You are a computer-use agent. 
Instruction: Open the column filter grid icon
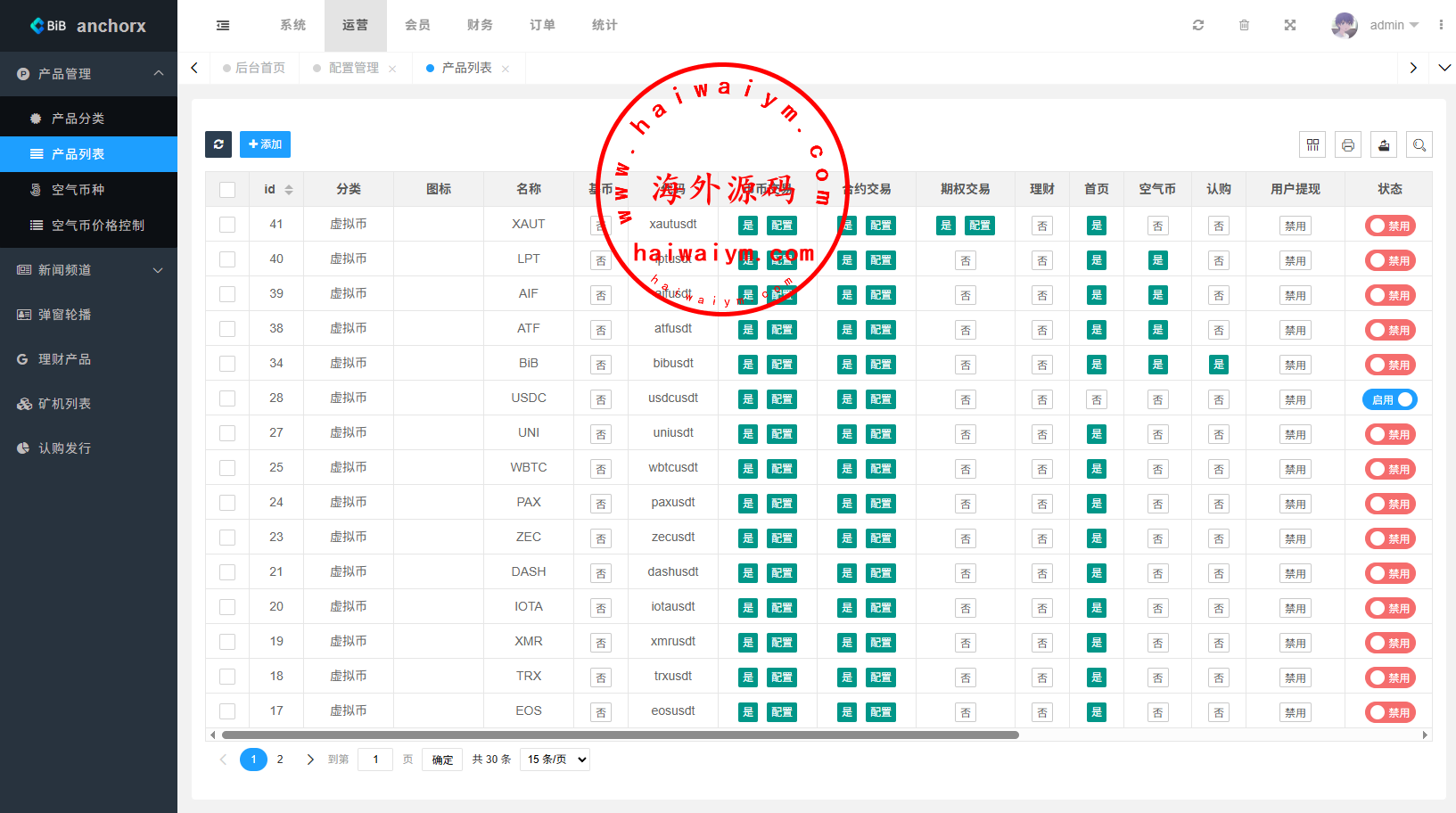click(1312, 144)
